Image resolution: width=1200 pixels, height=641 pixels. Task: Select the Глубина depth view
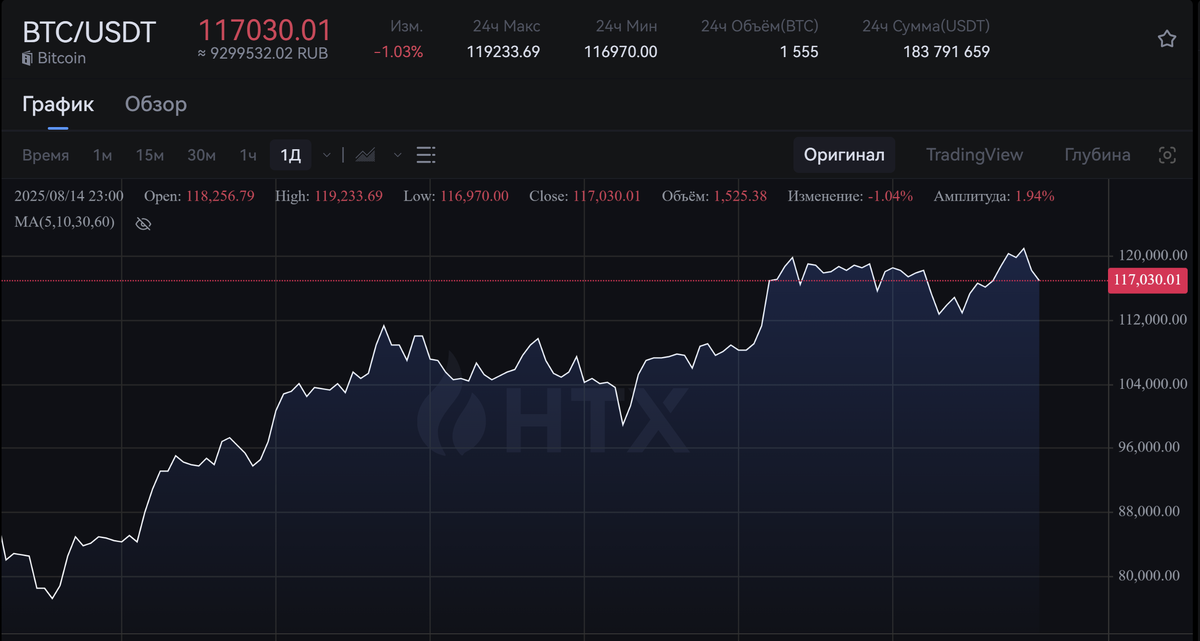tap(1097, 155)
